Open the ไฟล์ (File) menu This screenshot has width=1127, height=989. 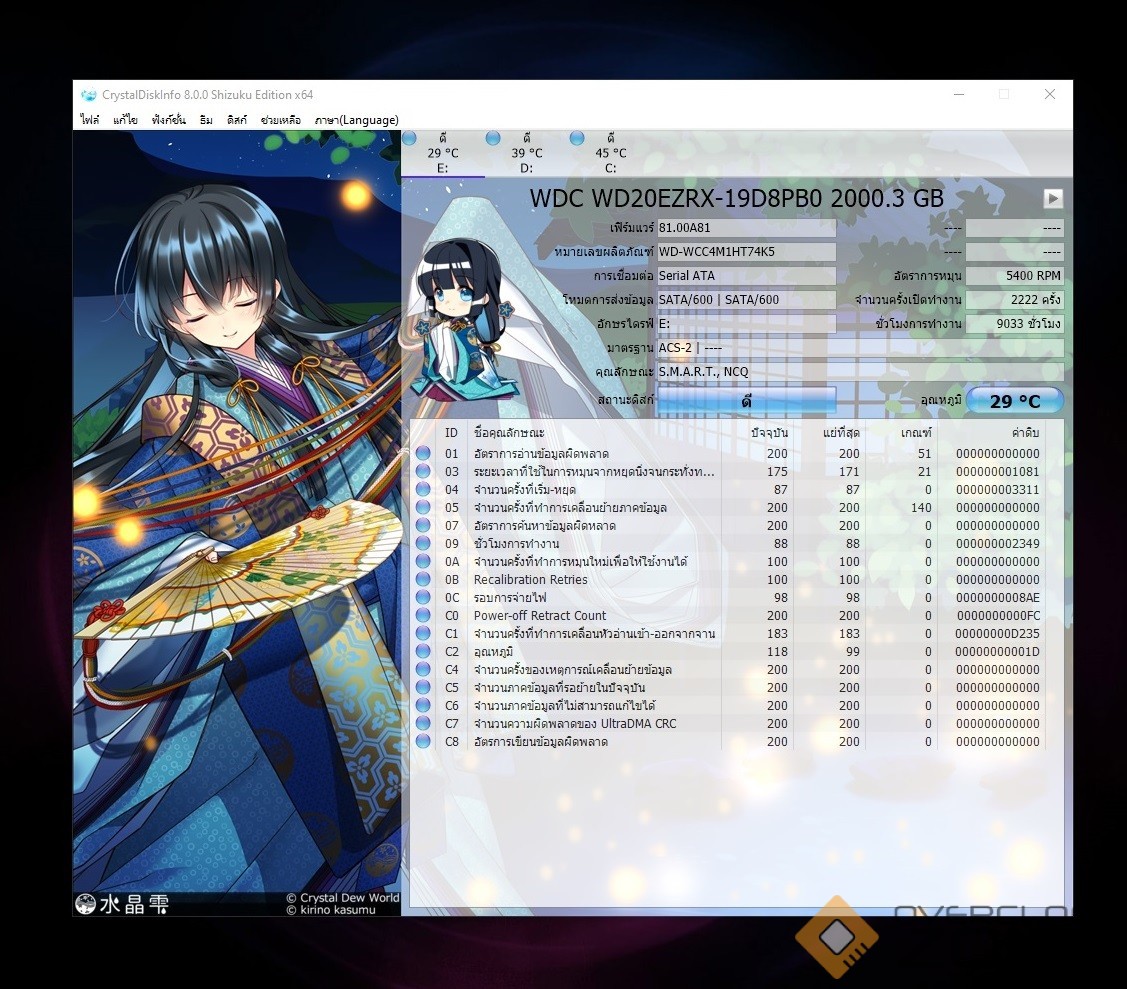[90, 120]
